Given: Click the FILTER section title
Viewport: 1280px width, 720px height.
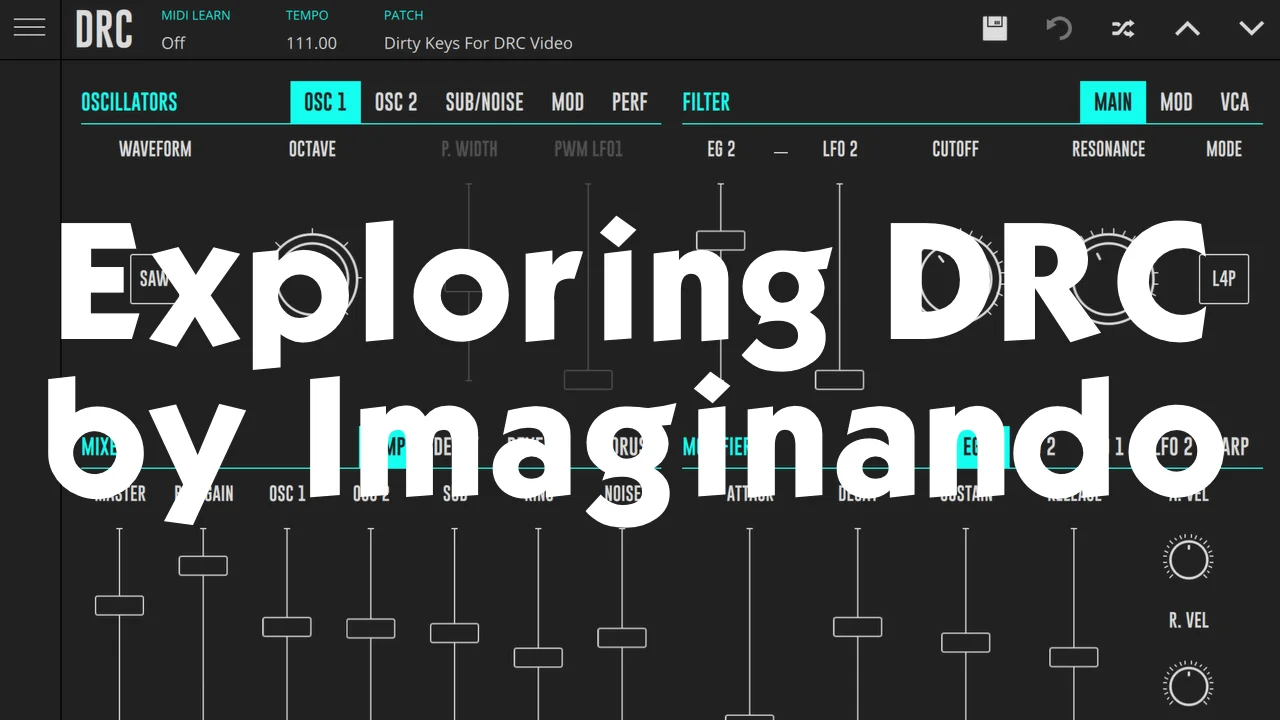Looking at the screenshot, I should 706,102.
